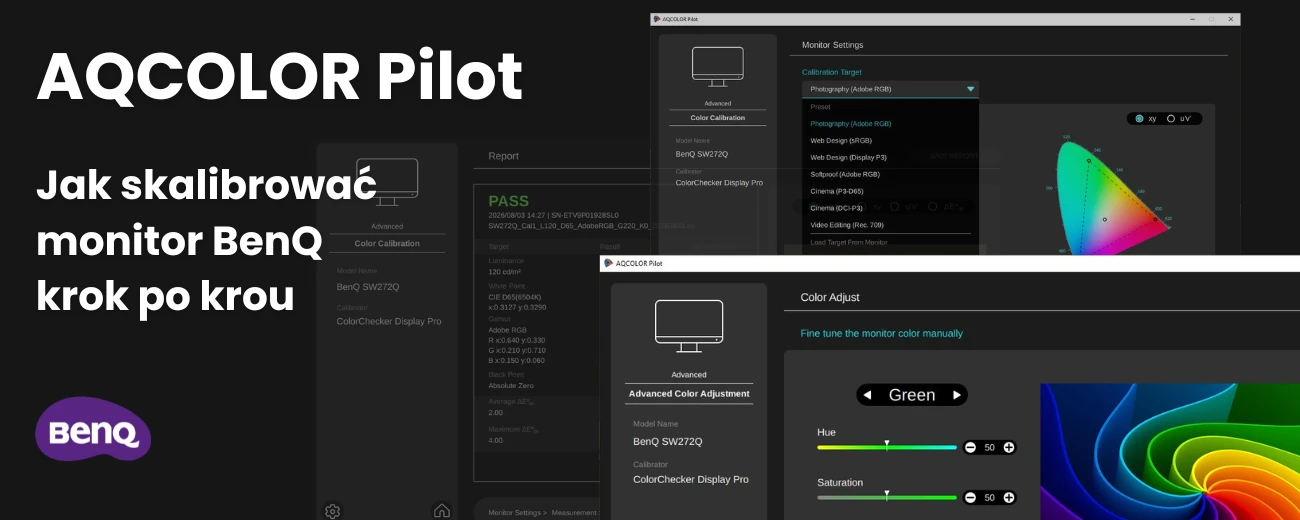The width and height of the screenshot is (1300, 520).
Task: Open settings gear in Report window
Action: click(333, 511)
